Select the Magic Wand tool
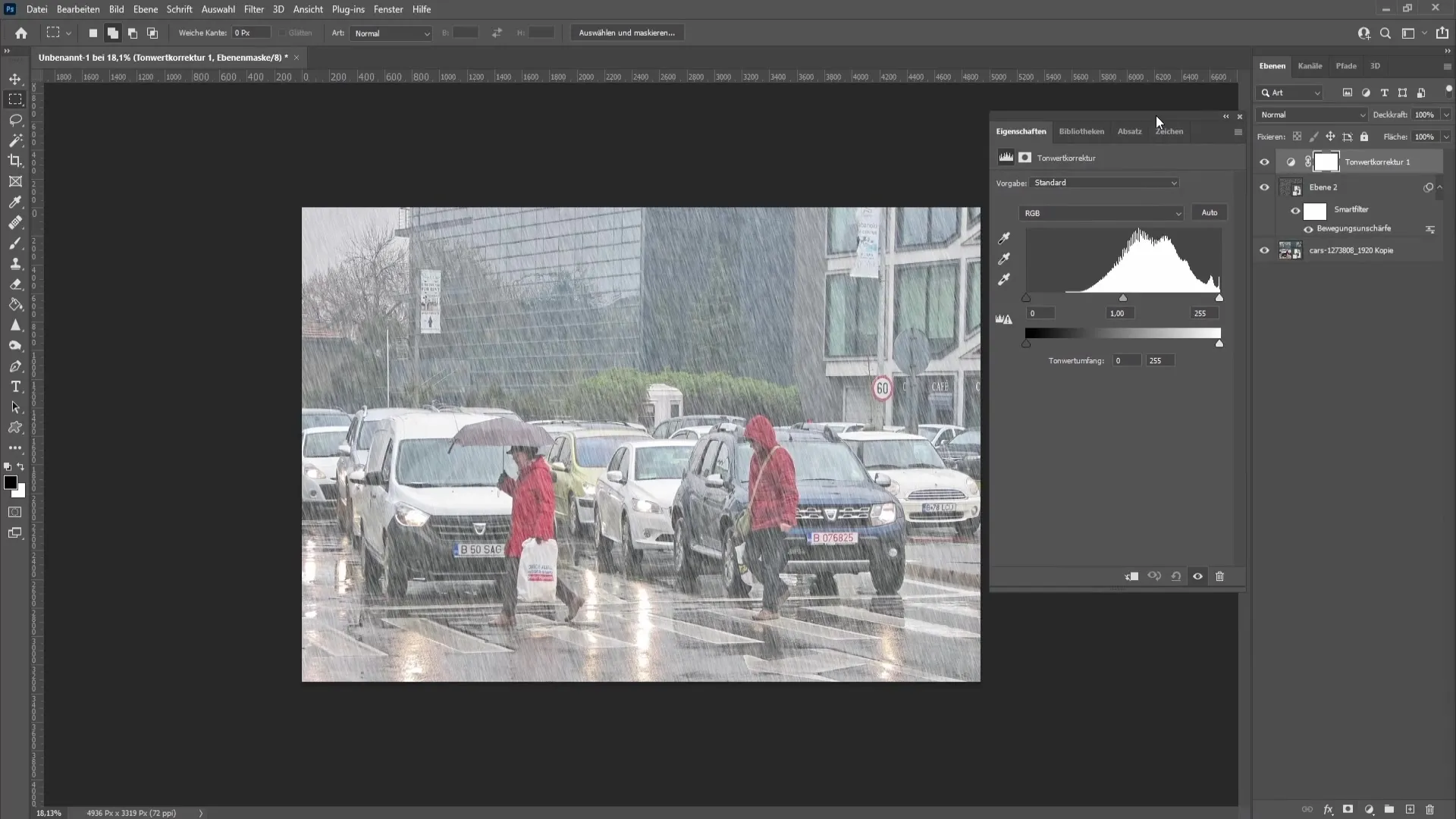This screenshot has height=819, width=1456. click(x=15, y=140)
